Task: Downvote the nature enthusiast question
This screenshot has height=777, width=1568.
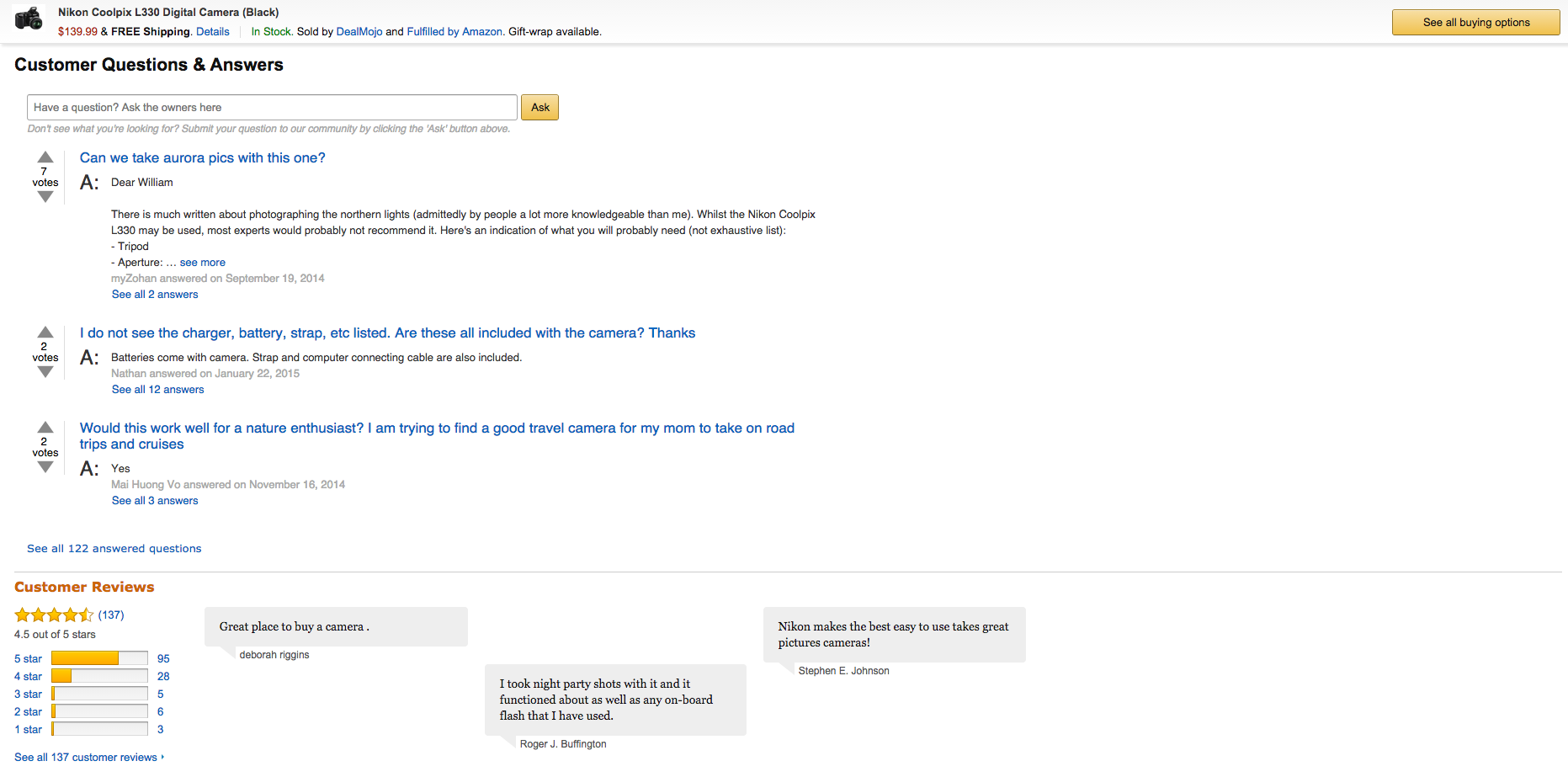Action: click(x=45, y=467)
